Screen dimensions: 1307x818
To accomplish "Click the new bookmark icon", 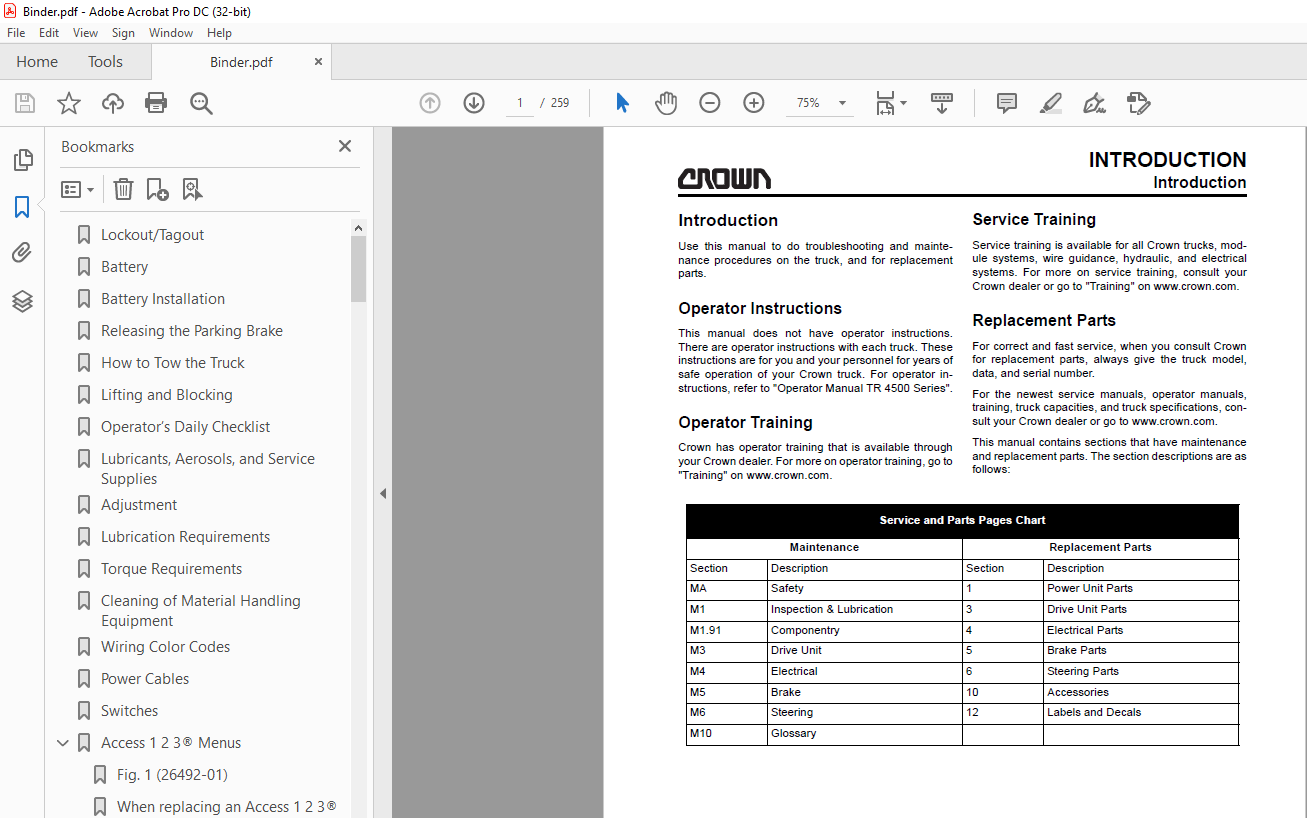I will (157, 189).
